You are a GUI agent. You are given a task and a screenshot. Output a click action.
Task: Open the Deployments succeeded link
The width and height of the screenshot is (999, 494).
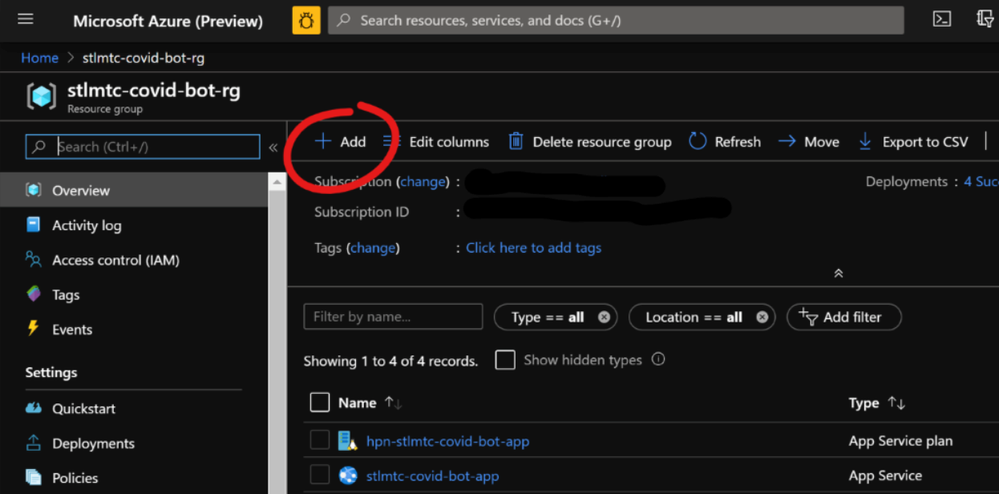point(981,182)
